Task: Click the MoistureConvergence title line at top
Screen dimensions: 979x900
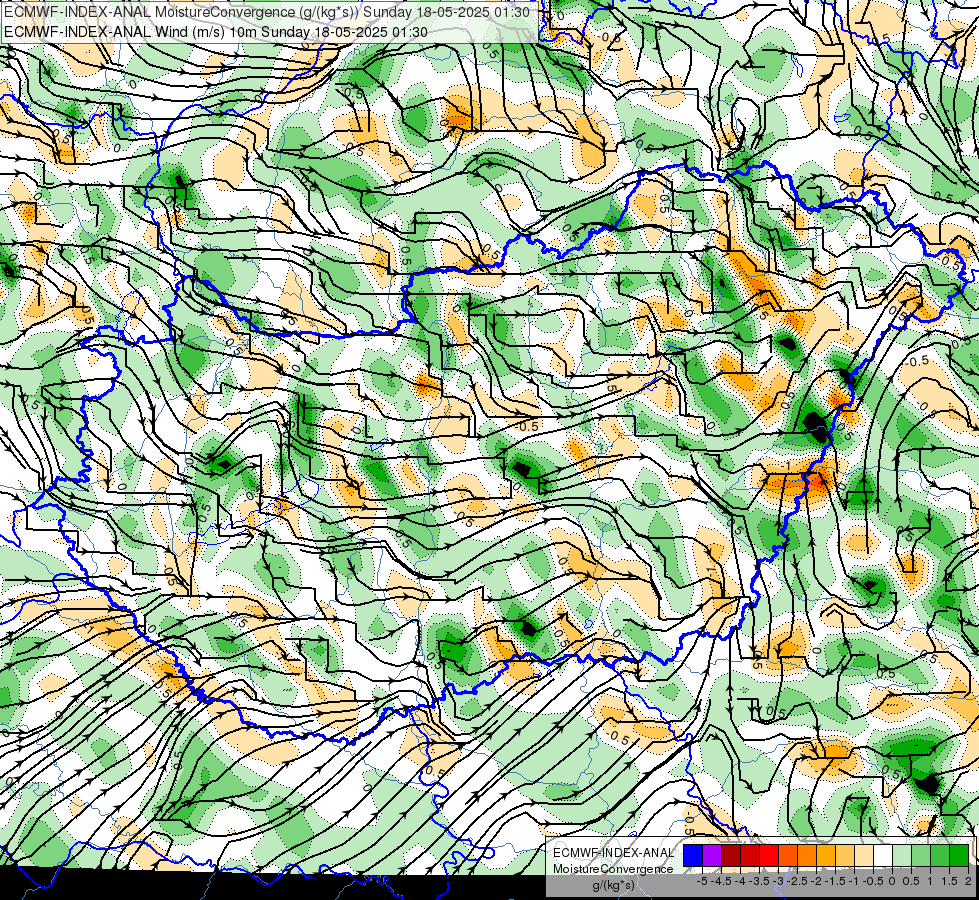Action: click(x=267, y=12)
